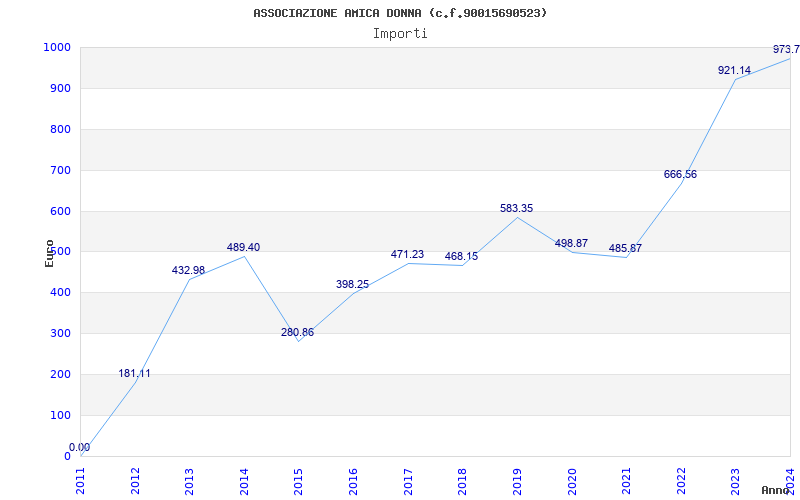The image size is (800, 500).
Task: Click the 100 y-axis label
Action: (60, 415)
